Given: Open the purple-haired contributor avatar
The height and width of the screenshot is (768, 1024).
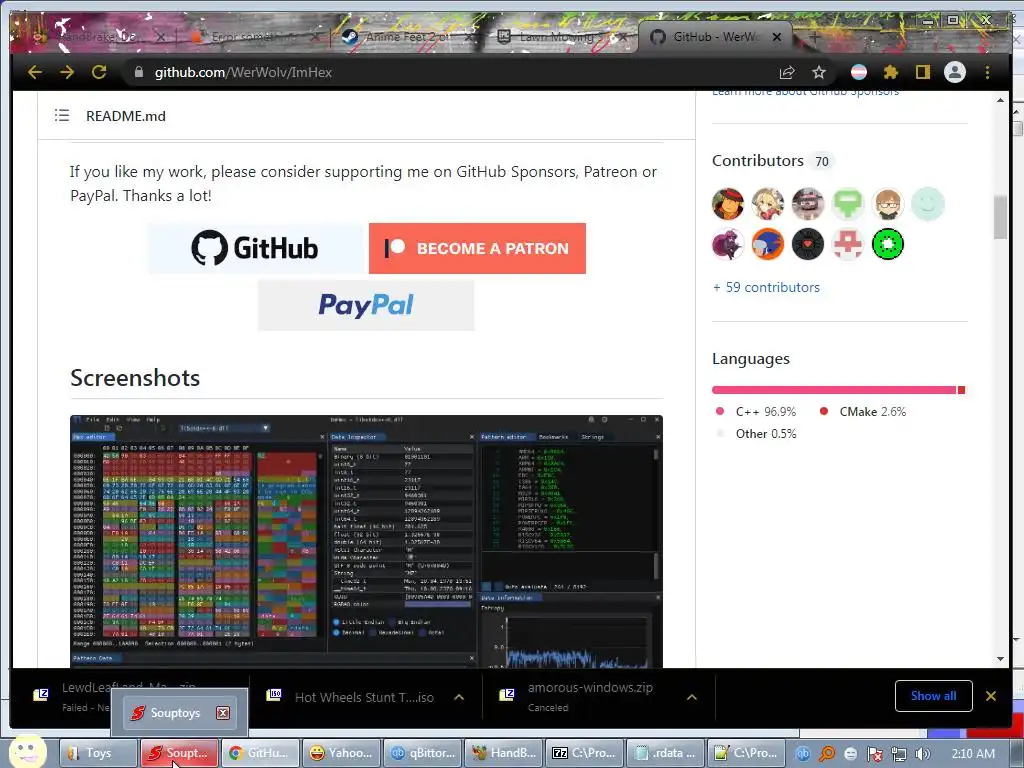Looking at the screenshot, I should pyautogui.click(x=728, y=244).
